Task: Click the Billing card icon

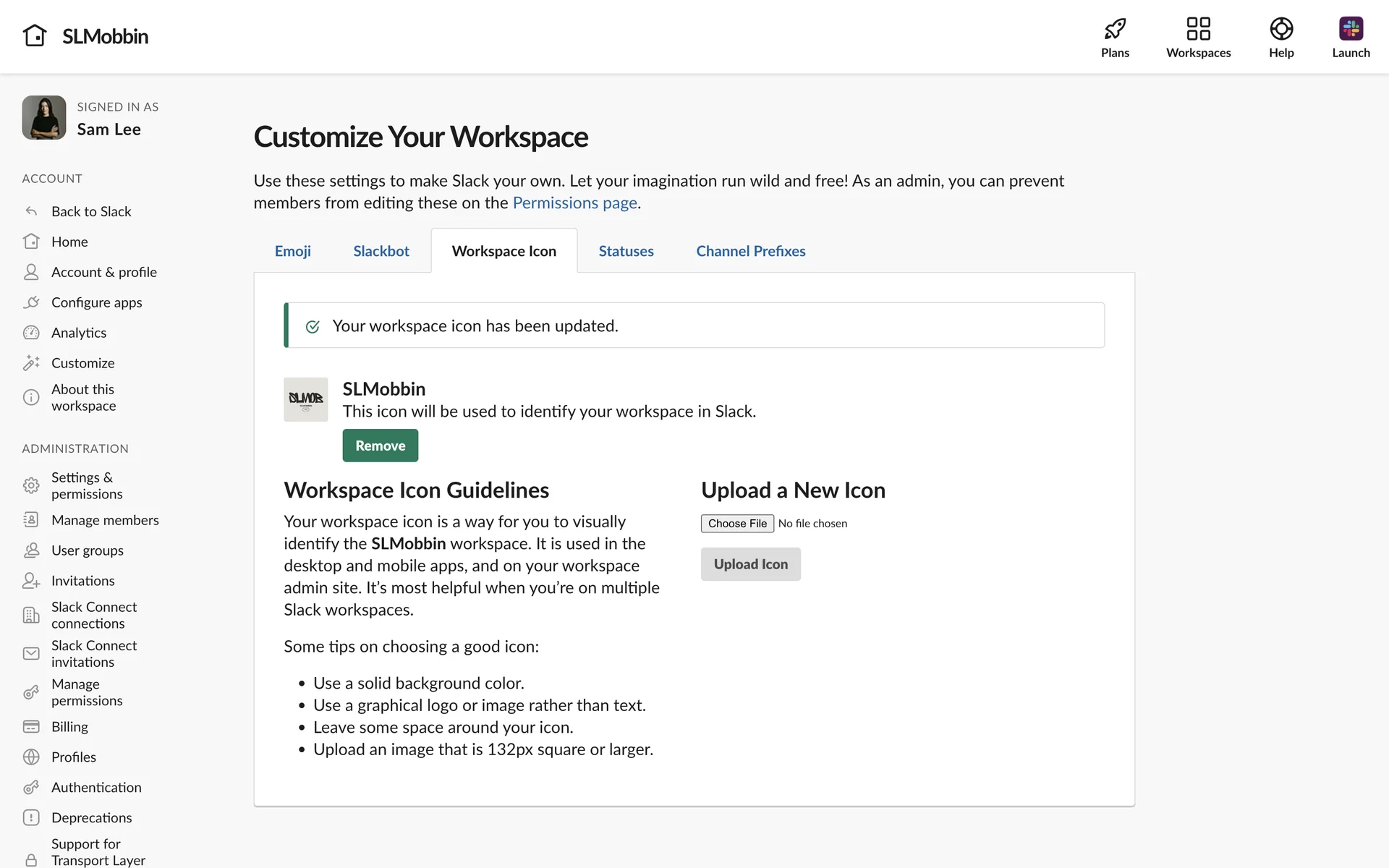Action: pos(31,726)
